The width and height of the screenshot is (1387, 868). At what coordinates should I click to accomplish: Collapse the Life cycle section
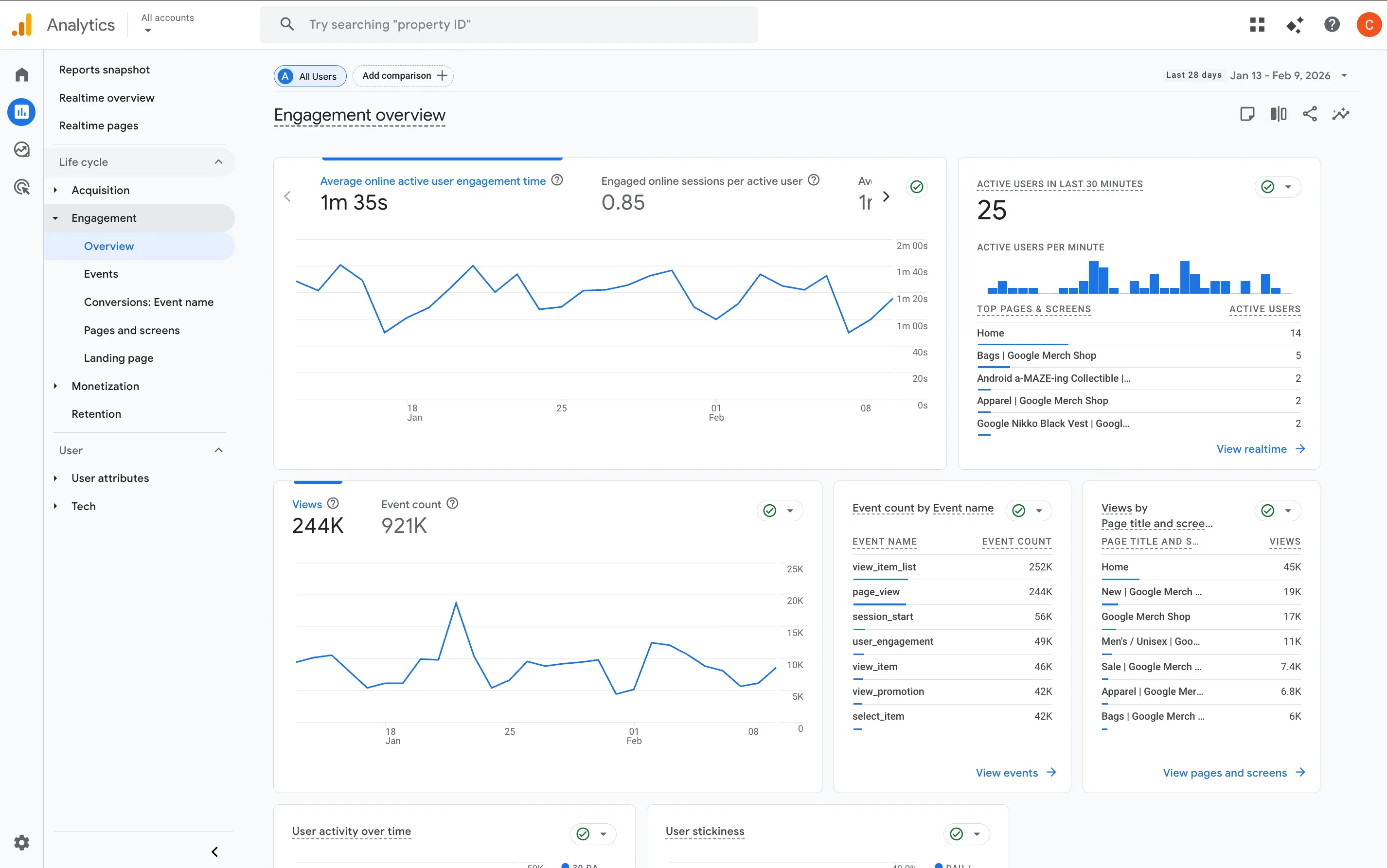pyautogui.click(x=218, y=162)
